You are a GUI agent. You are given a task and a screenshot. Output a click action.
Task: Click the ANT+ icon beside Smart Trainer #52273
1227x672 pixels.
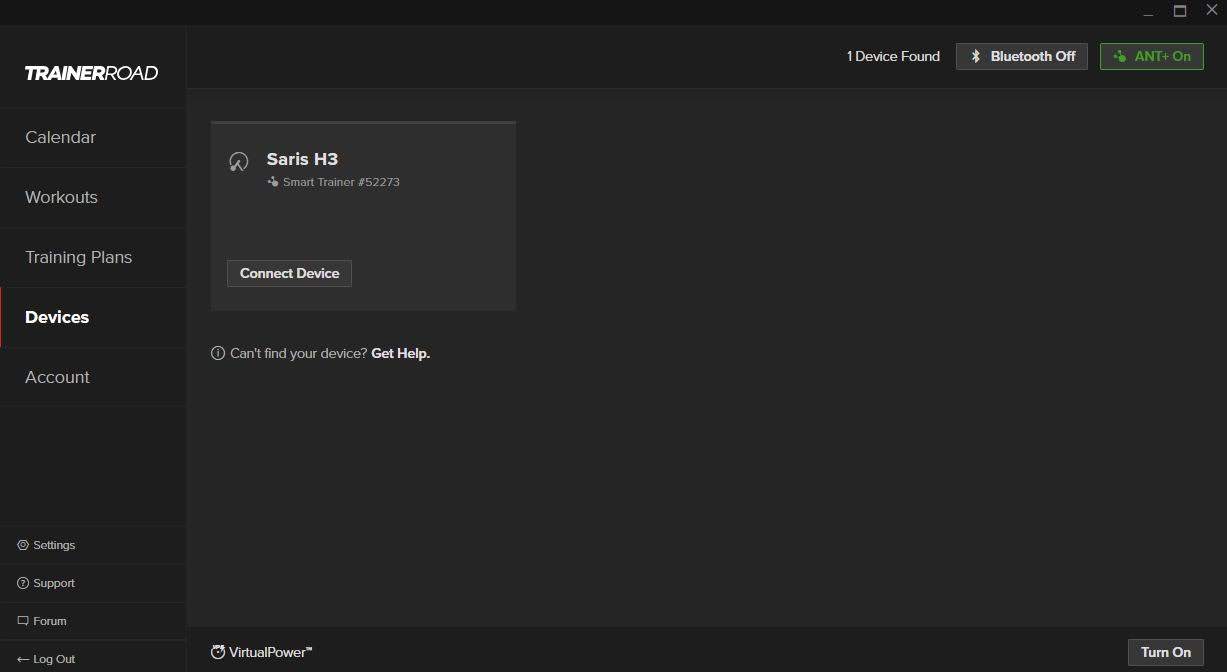(273, 182)
